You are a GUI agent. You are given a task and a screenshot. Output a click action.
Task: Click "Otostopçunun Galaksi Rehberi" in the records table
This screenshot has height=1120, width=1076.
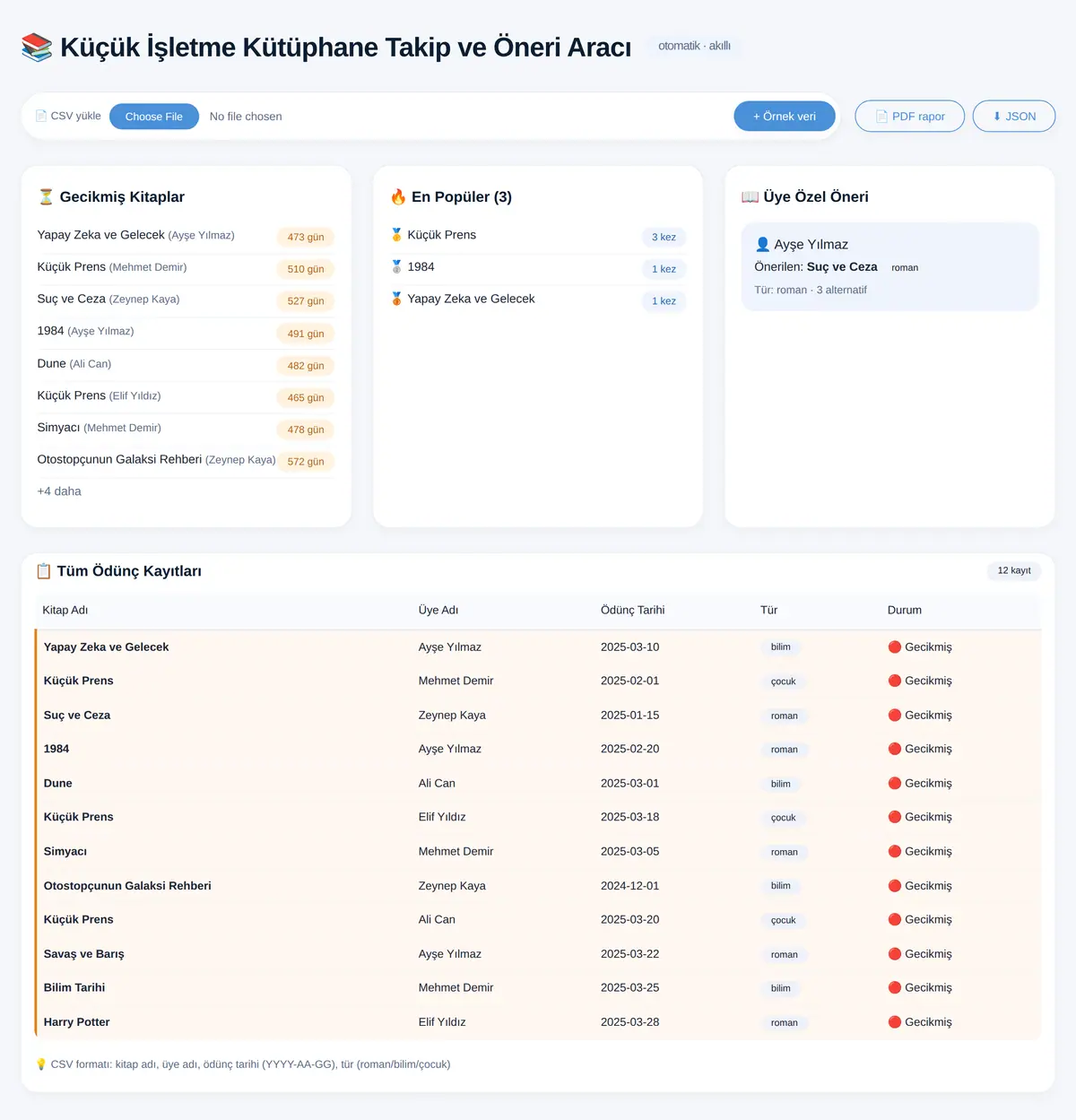(x=127, y=886)
